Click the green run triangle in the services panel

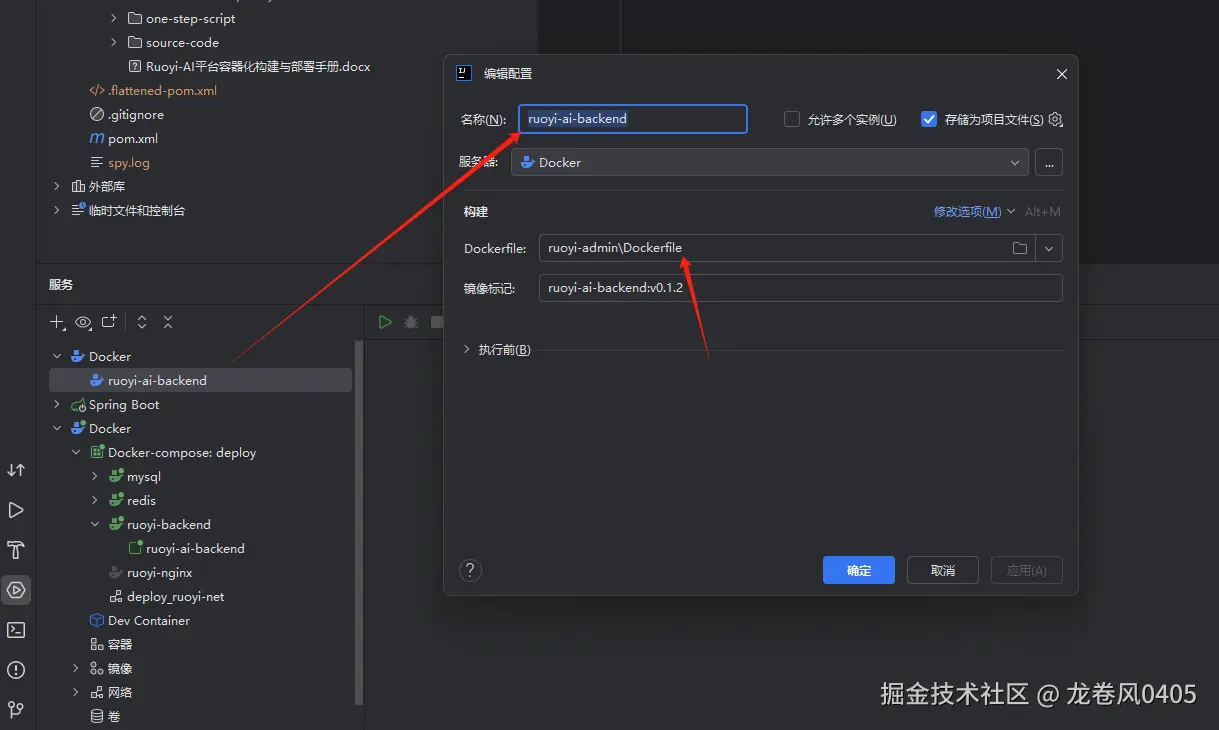click(x=385, y=322)
